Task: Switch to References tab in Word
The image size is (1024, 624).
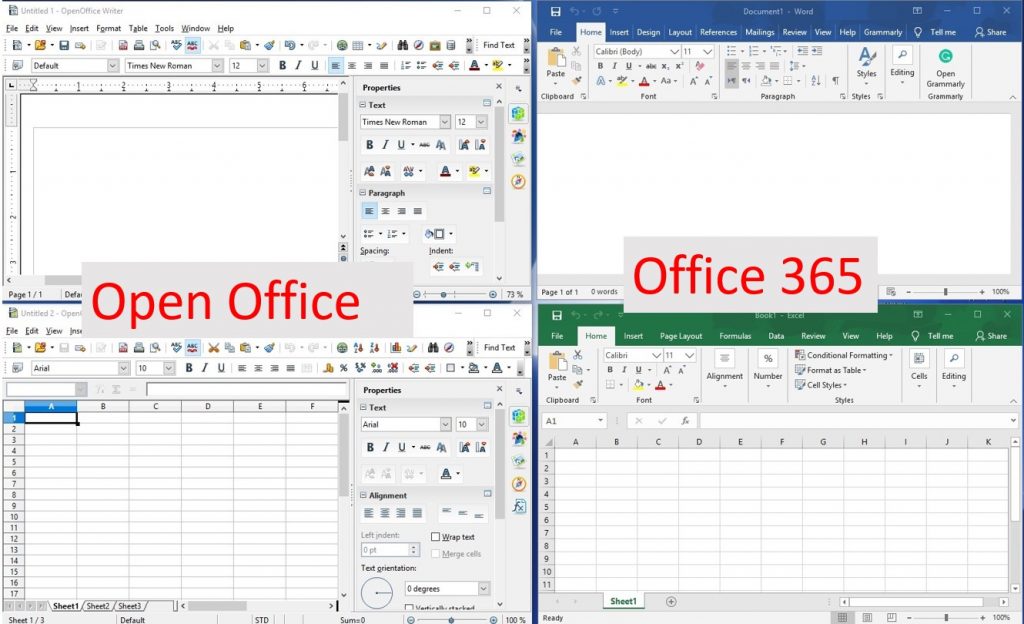Action: [718, 32]
